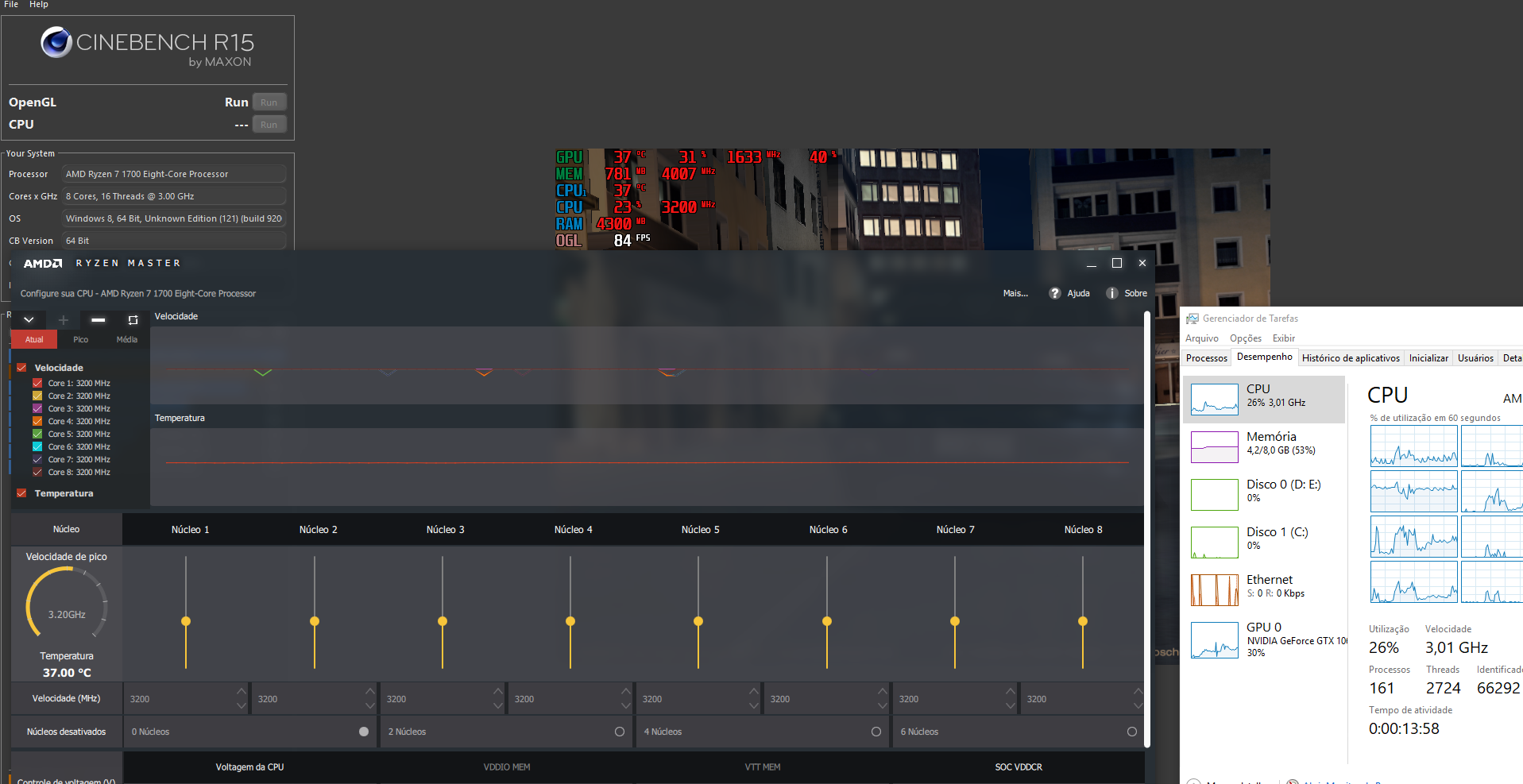Decrease Núcleo 2 speed with down arrow

tap(370, 706)
